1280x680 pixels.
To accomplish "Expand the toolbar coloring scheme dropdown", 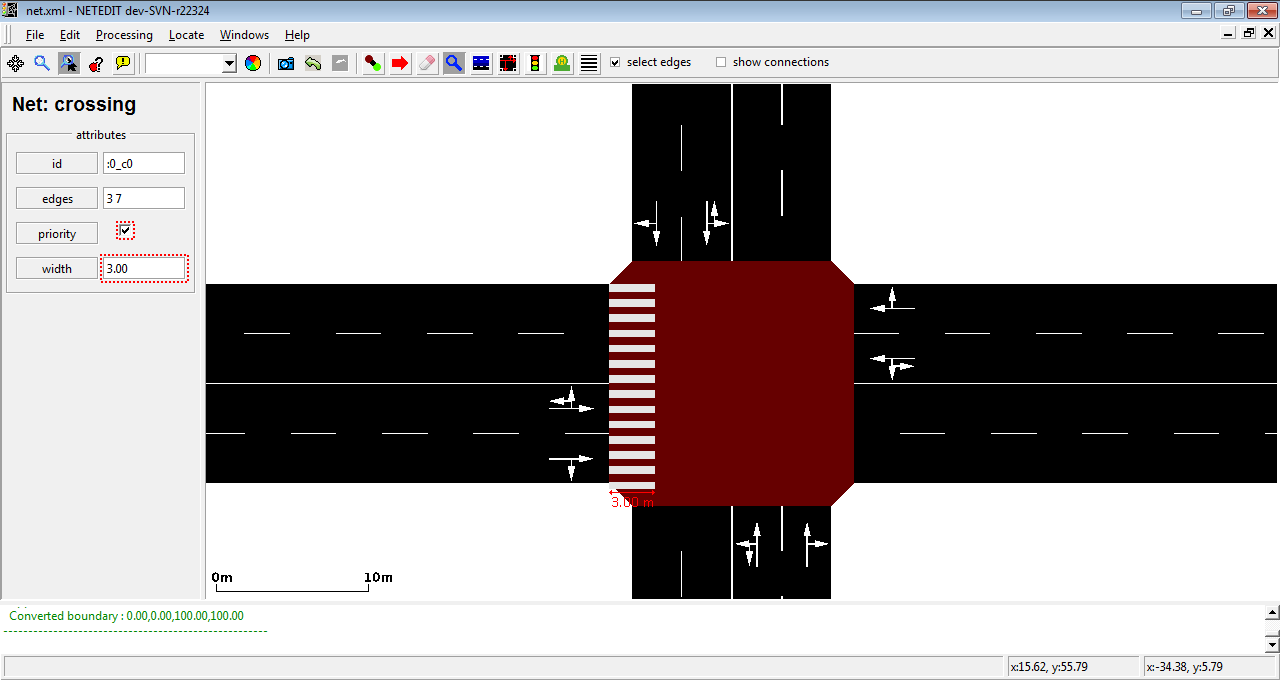I will 229,63.
